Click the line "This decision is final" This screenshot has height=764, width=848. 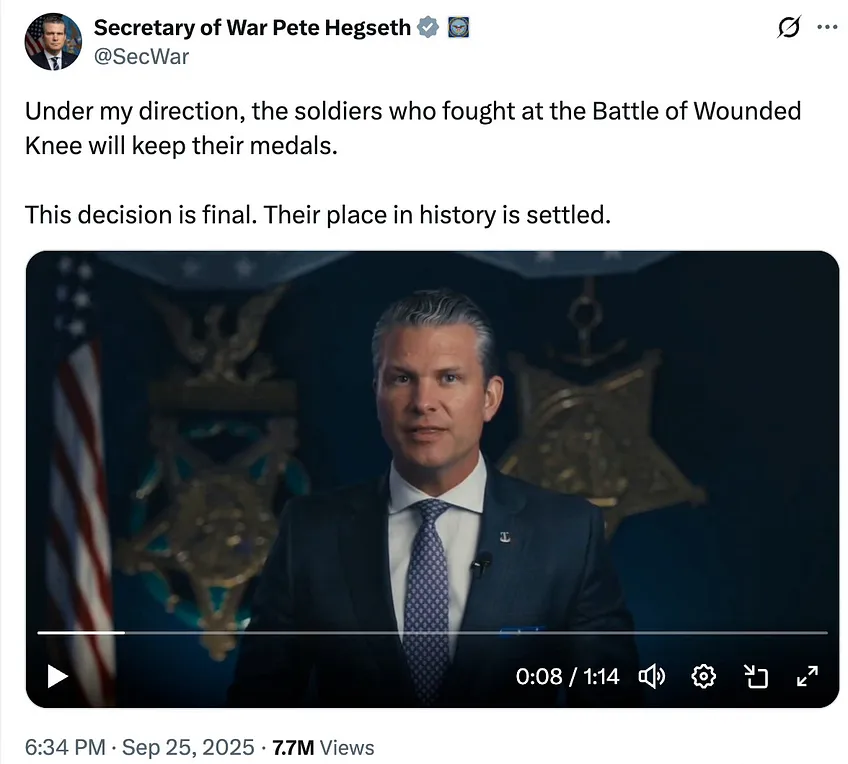(x=317, y=214)
